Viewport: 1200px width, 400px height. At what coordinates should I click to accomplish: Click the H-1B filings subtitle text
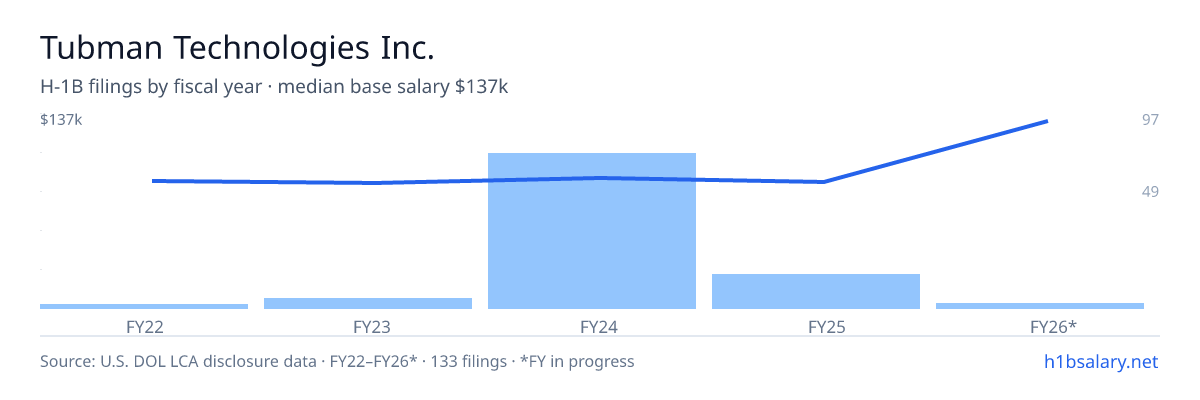274,87
